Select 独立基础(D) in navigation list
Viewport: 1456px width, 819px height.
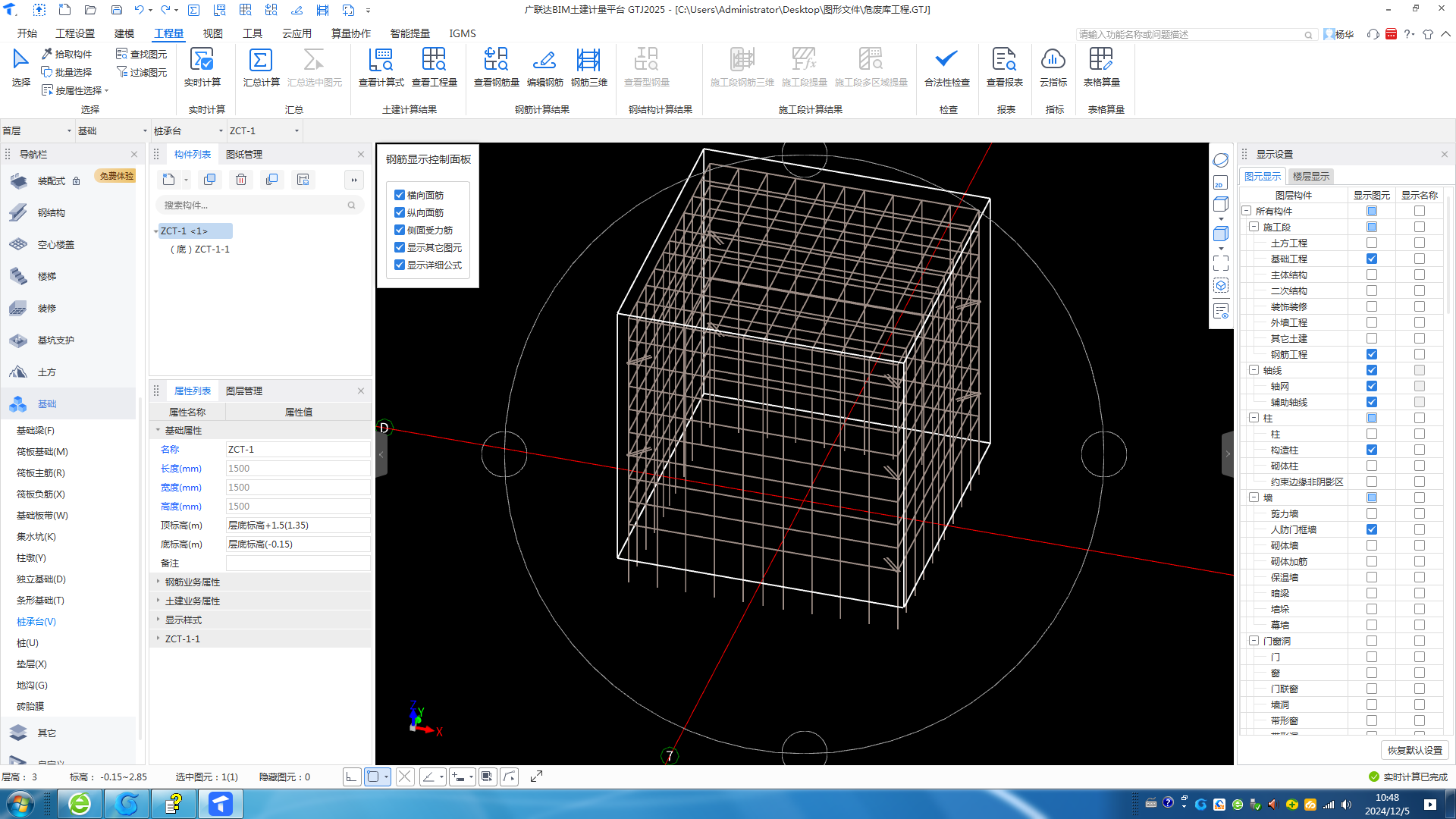point(41,579)
